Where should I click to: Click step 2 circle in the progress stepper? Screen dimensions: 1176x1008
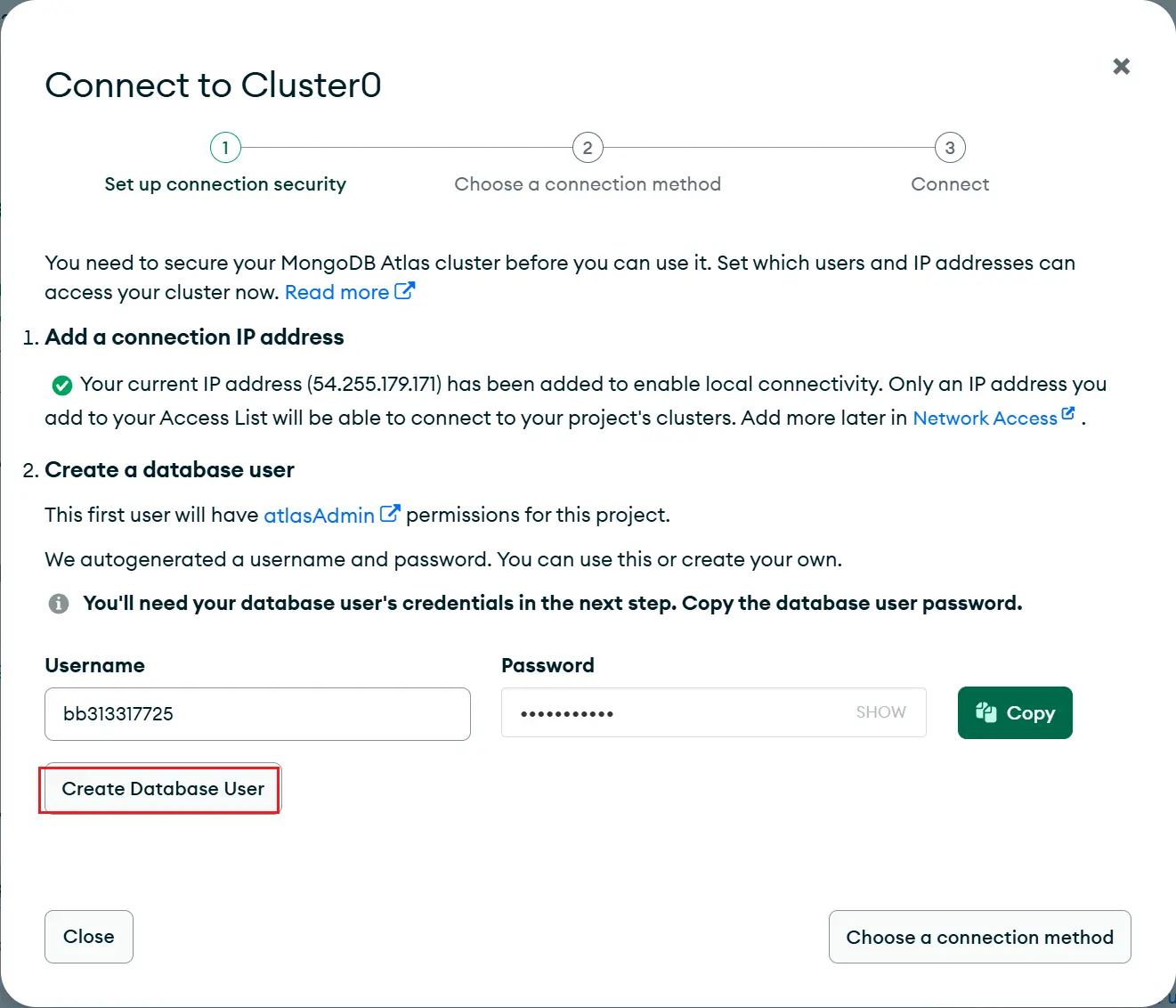pyautogui.click(x=588, y=148)
